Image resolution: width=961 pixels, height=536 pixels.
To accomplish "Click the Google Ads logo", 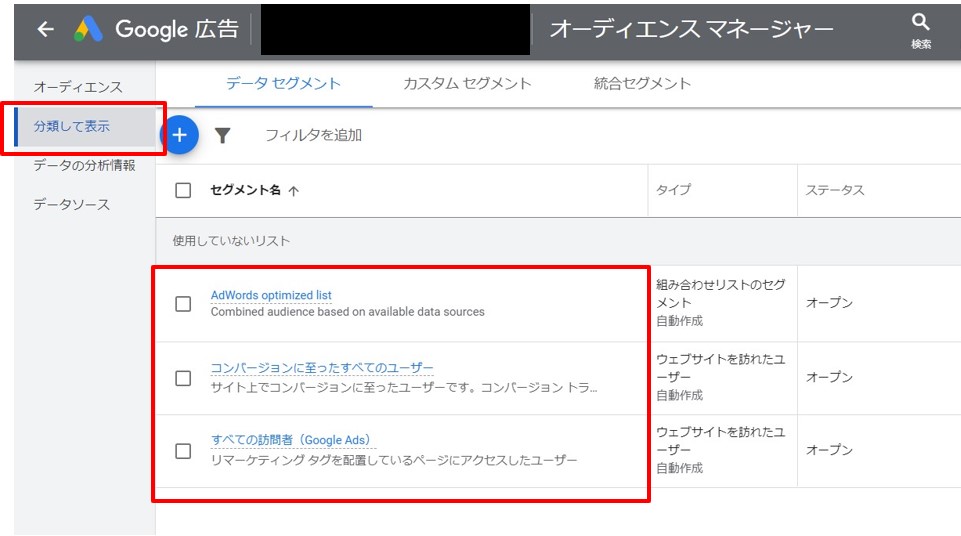I will pos(88,29).
